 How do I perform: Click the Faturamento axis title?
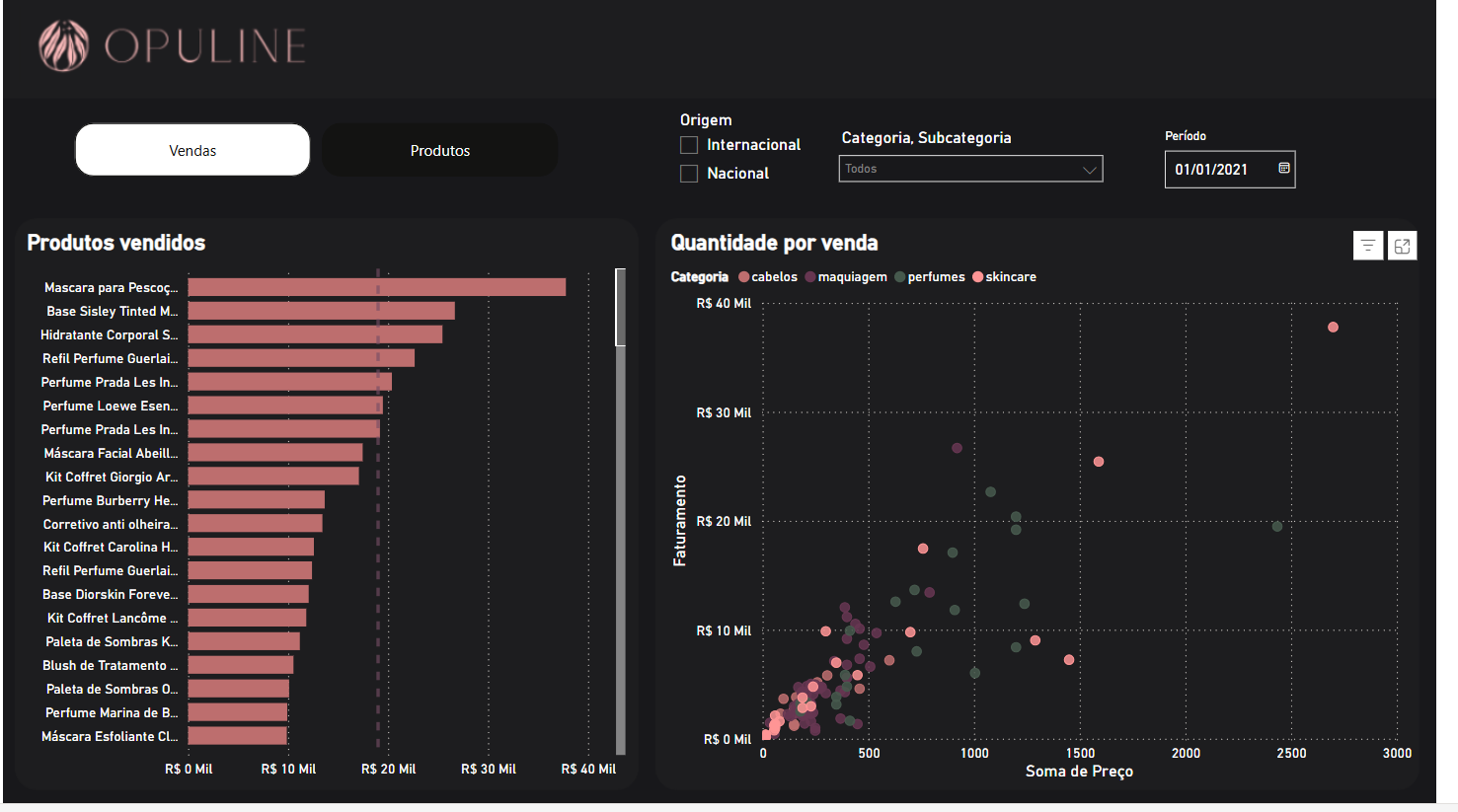[x=679, y=521]
